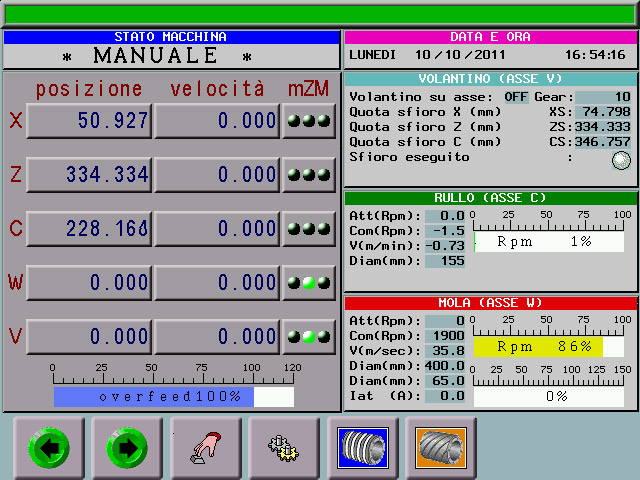Click the MANUALE machine state label

(156, 56)
